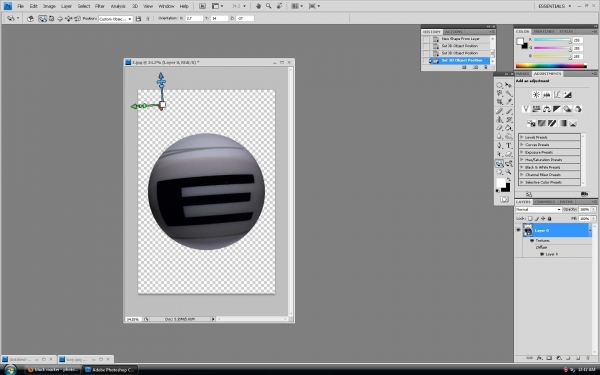Select Layer 0 in Layers panel
This screenshot has width=600, height=375.
click(x=557, y=230)
